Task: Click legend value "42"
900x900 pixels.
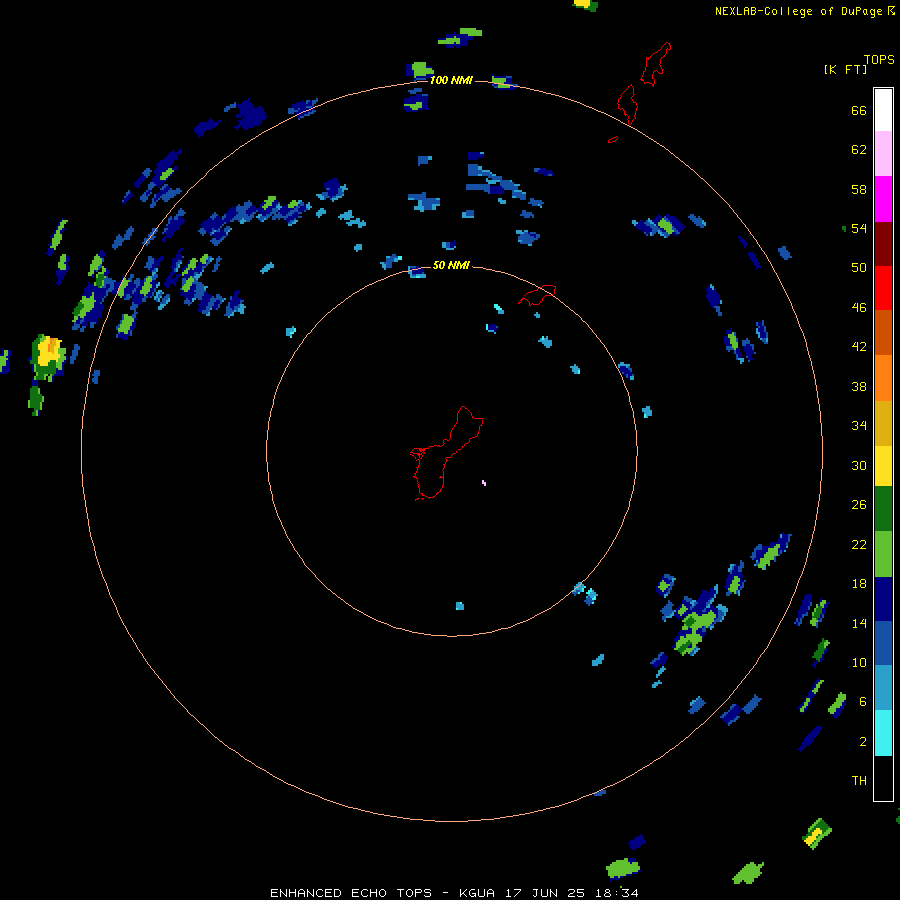Action: pyautogui.click(x=859, y=347)
